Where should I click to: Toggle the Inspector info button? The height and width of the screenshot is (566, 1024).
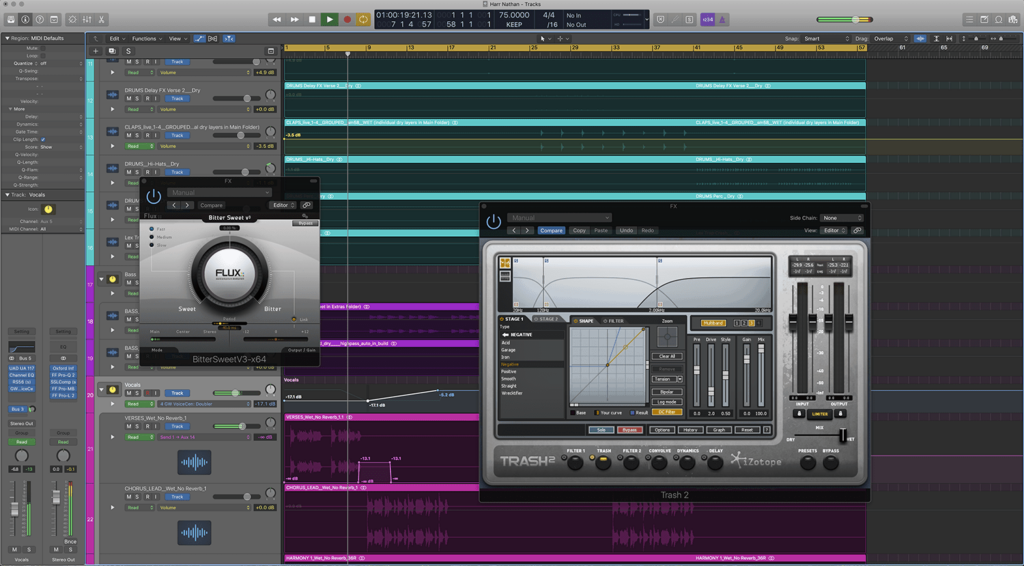pos(25,20)
